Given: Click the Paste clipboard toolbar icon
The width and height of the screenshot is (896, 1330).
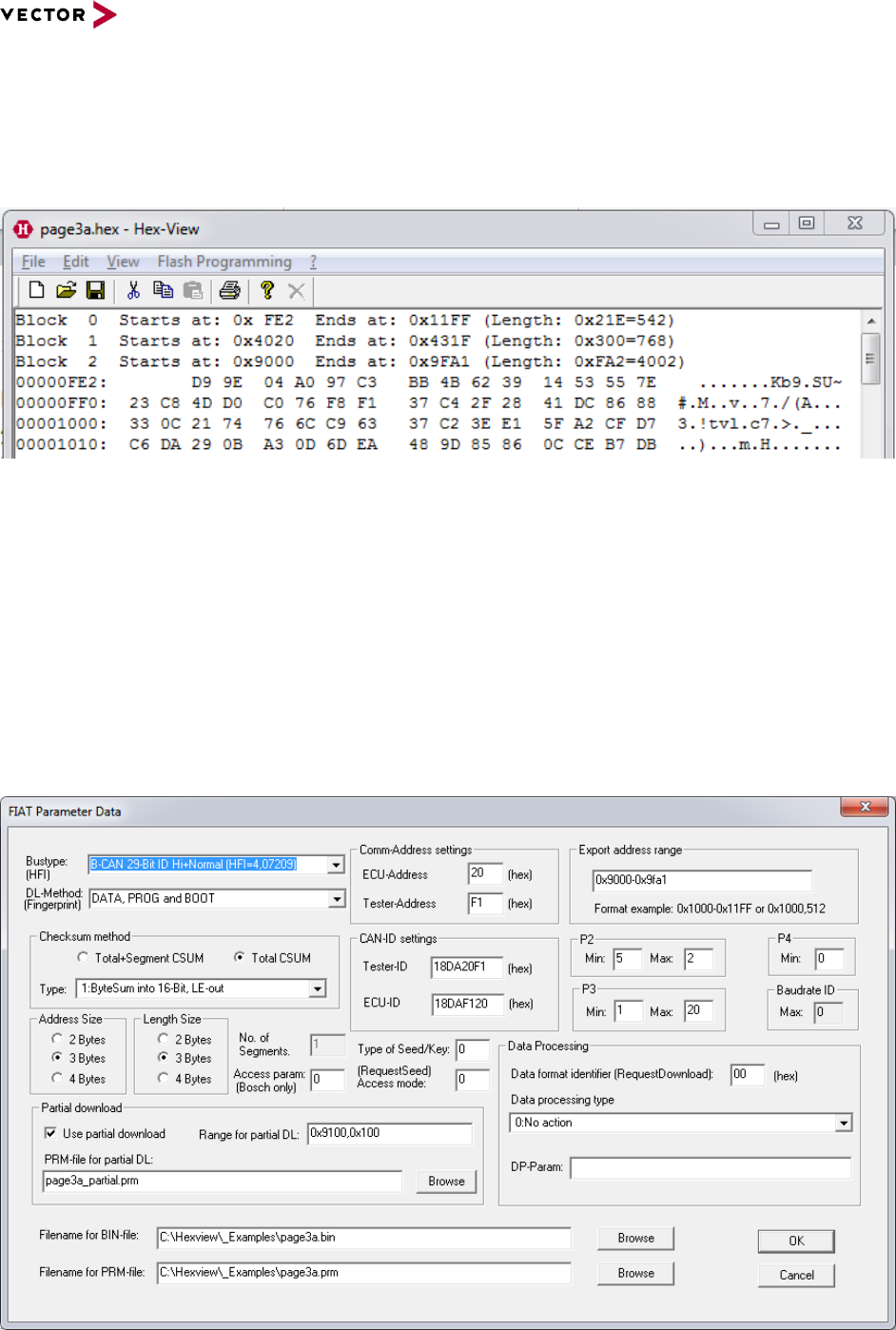Looking at the screenshot, I should pos(193,290).
